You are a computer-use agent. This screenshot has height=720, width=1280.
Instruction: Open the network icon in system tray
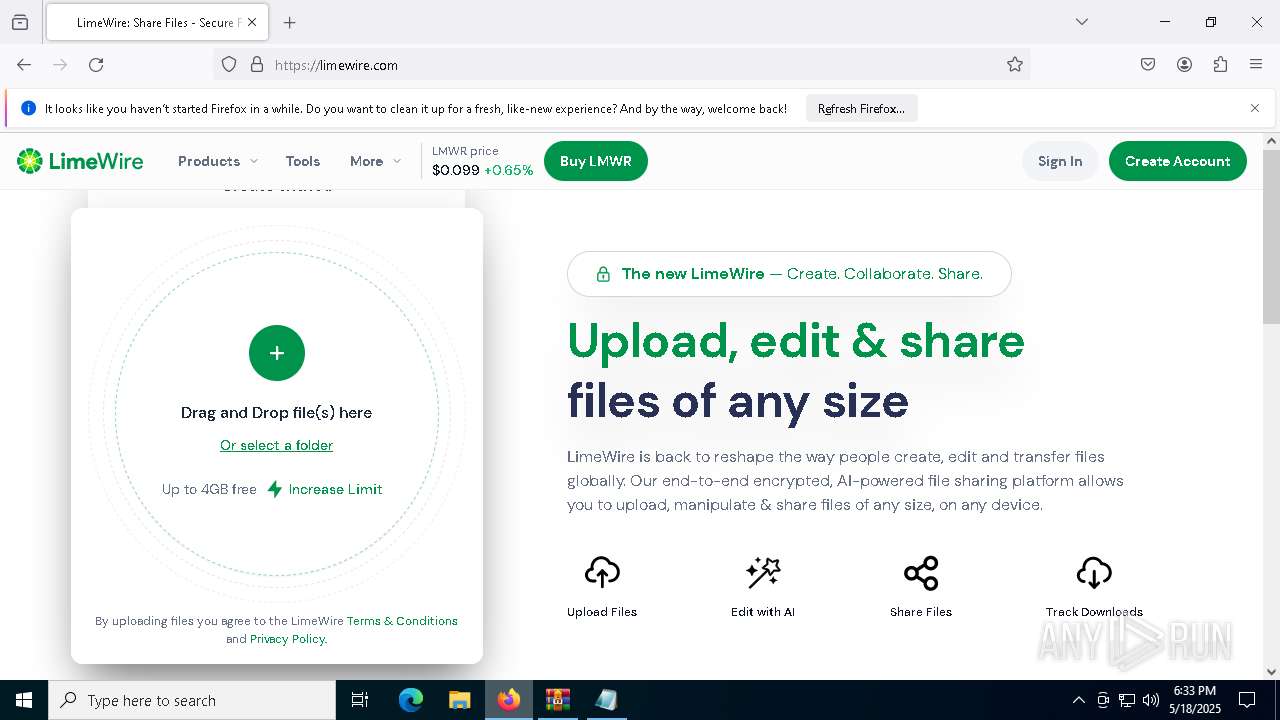click(x=1127, y=700)
